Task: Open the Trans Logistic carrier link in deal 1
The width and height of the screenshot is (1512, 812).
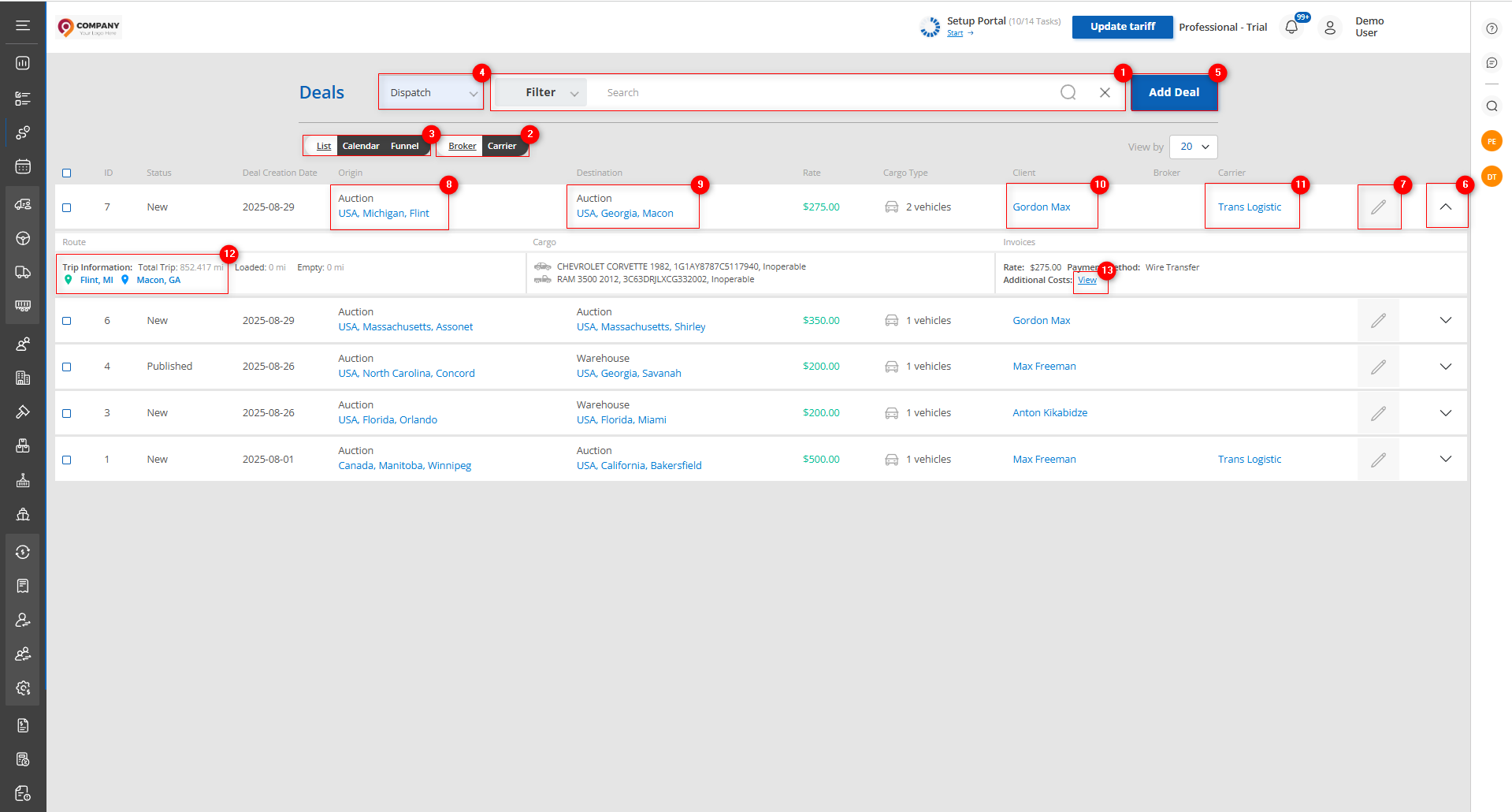Action: (x=1249, y=460)
